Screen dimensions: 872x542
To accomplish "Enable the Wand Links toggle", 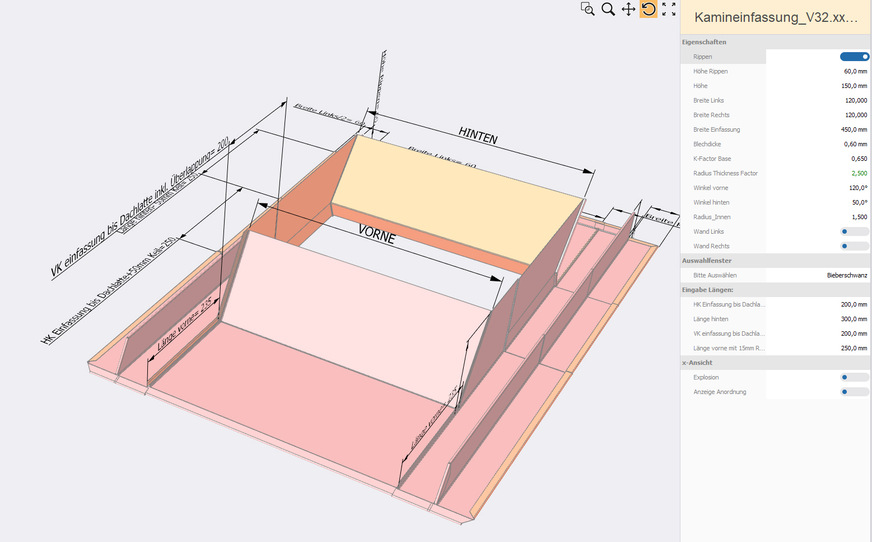I will 854,231.
